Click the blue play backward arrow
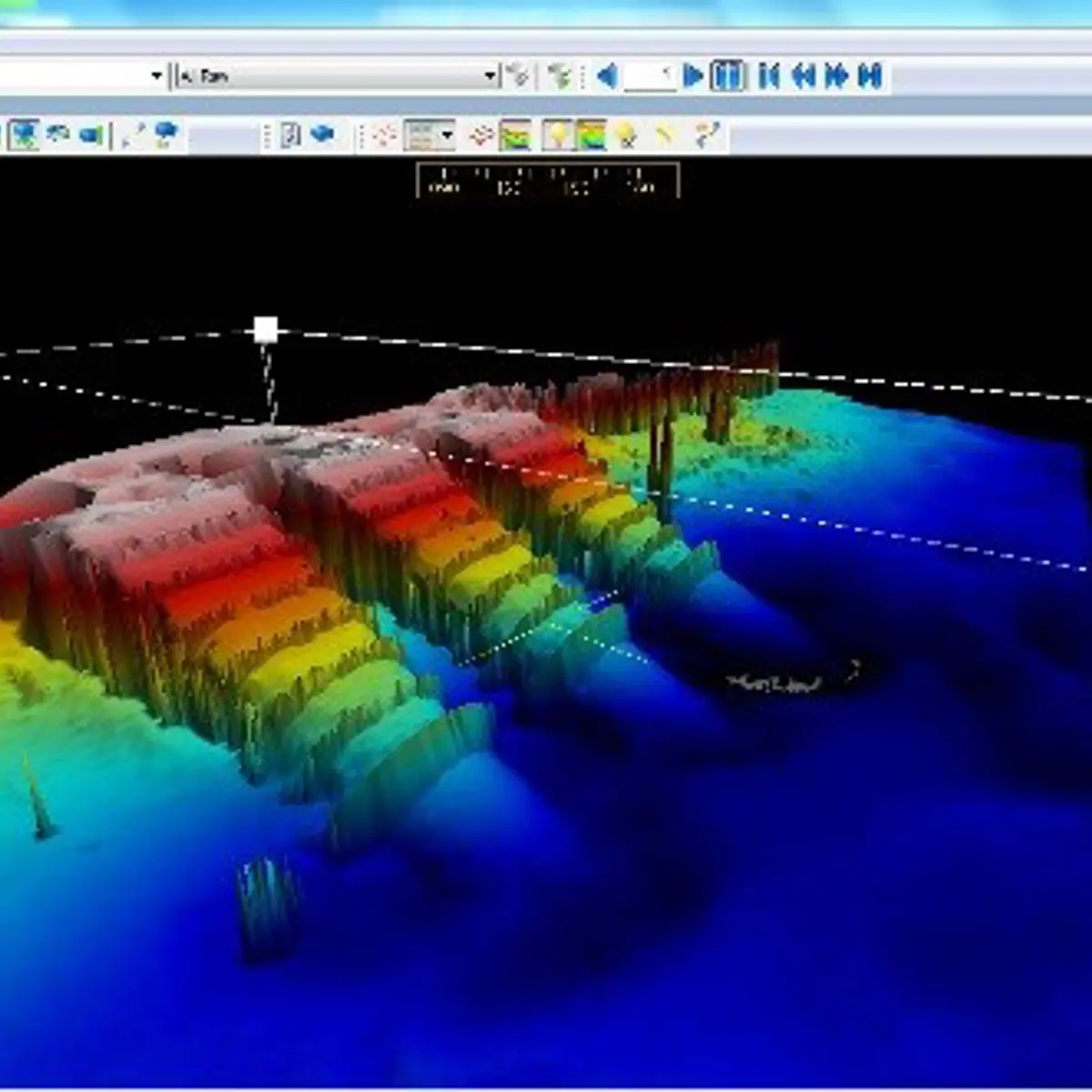 pos(607,76)
